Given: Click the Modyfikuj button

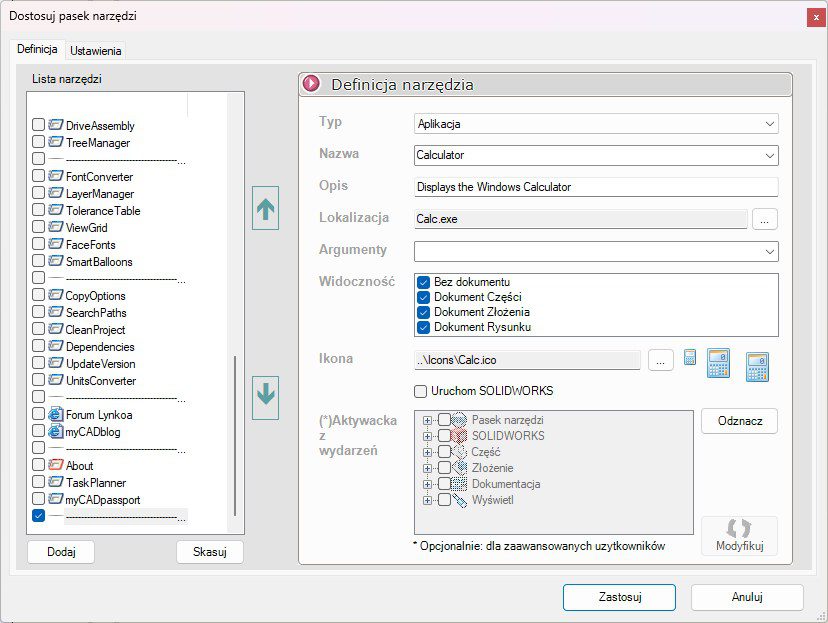Looking at the screenshot, I should (x=739, y=536).
